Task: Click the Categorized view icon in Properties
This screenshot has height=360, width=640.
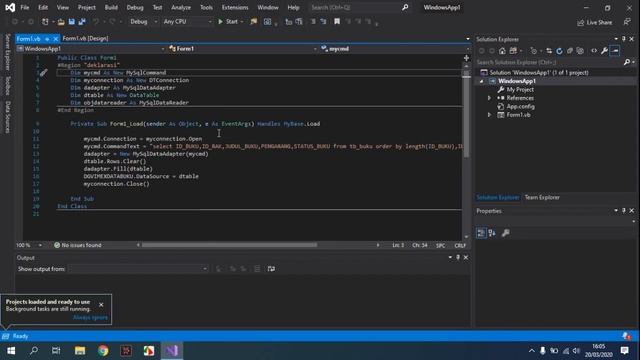Action: (x=481, y=233)
